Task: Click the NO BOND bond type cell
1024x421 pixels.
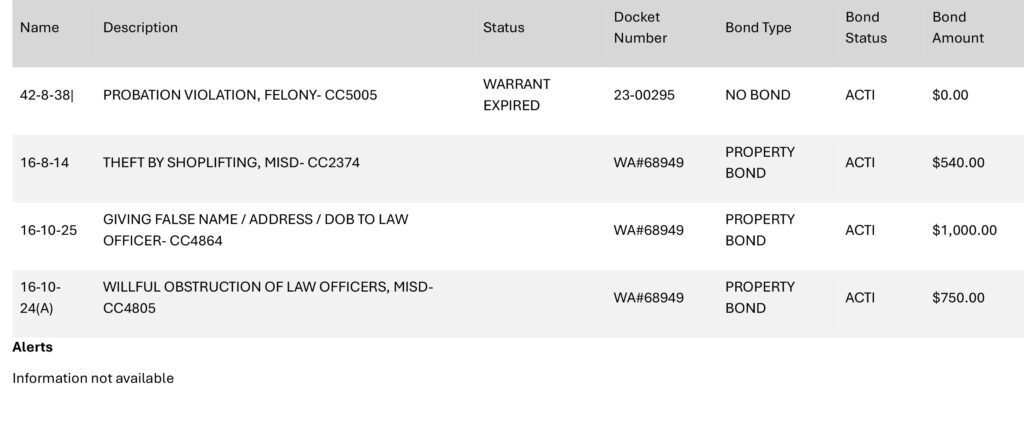Action: click(x=758, y=95)
